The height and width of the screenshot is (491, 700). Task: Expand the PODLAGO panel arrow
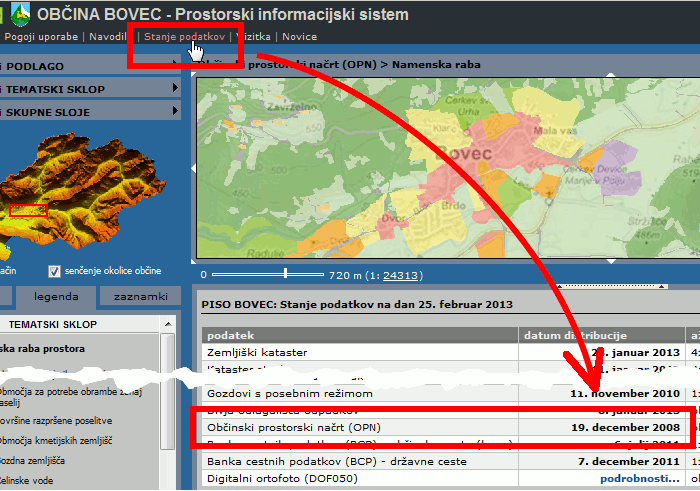[175, 66]
